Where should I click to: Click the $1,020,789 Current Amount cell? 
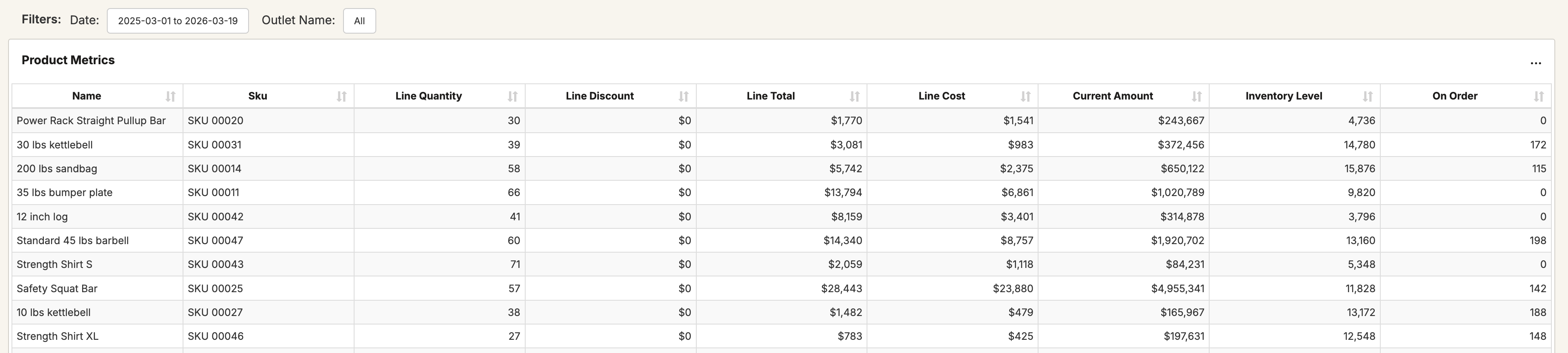point(1177,192)
